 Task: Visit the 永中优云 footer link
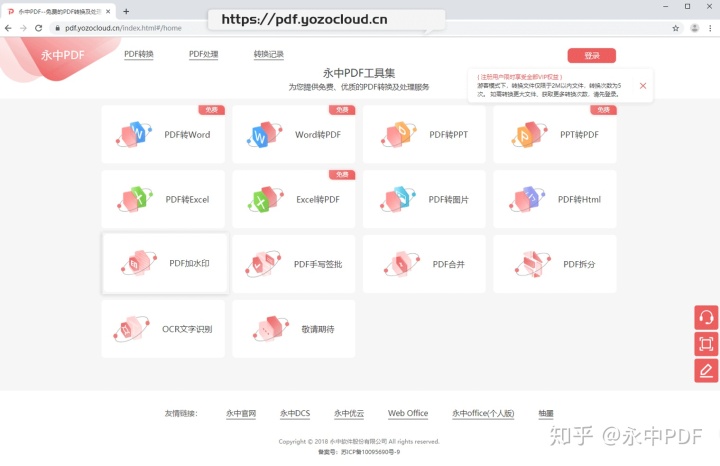click(x=349, y=413)
